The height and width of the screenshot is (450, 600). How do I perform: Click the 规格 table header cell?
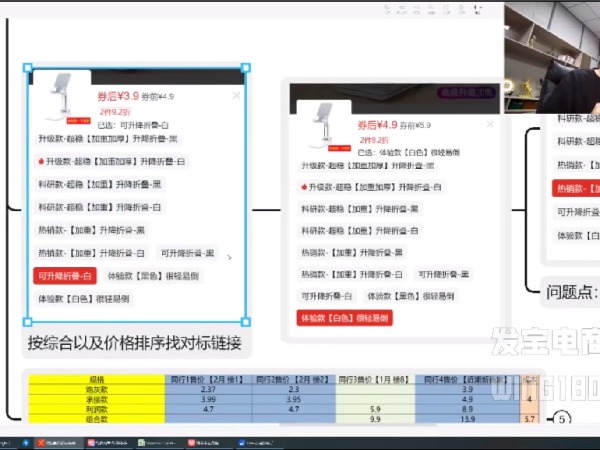pos(97,380)
